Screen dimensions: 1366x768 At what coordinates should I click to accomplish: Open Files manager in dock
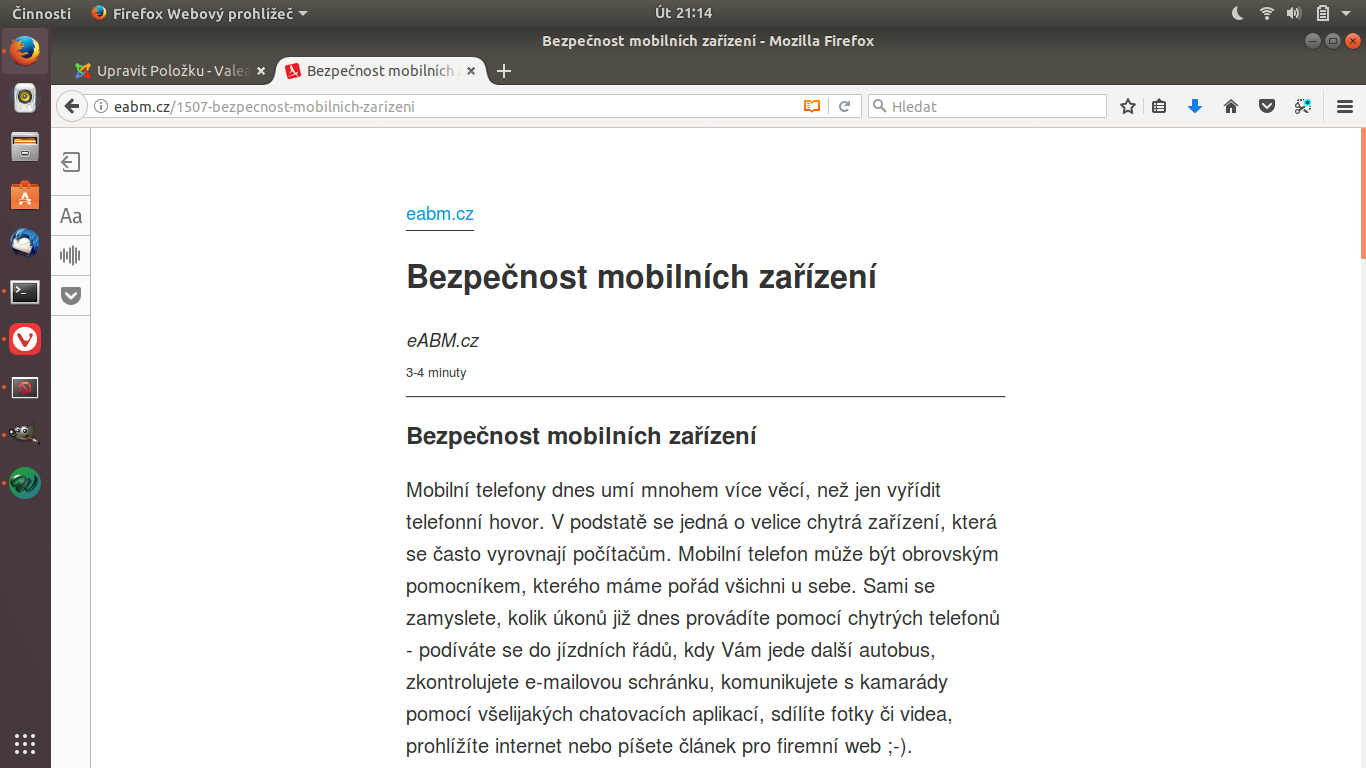point(25,146)
